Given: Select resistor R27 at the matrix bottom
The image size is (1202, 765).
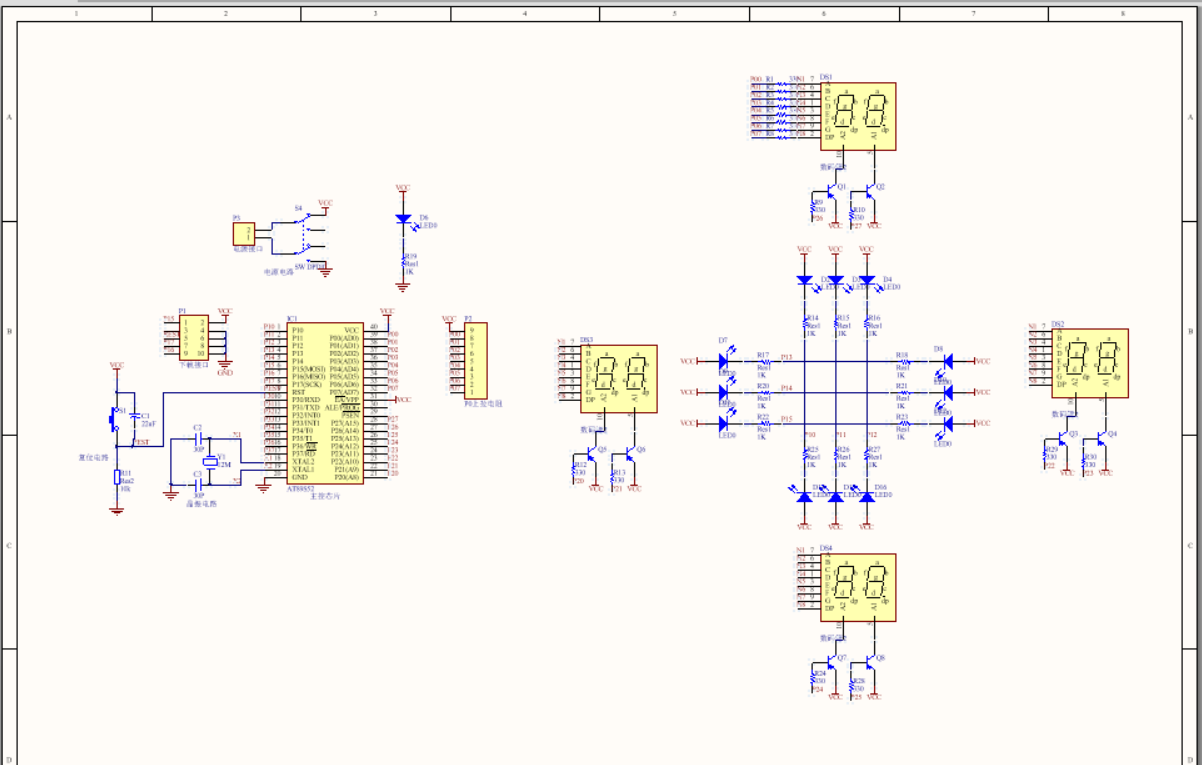Looking at the screenshot, I should [x=866, y=455].
